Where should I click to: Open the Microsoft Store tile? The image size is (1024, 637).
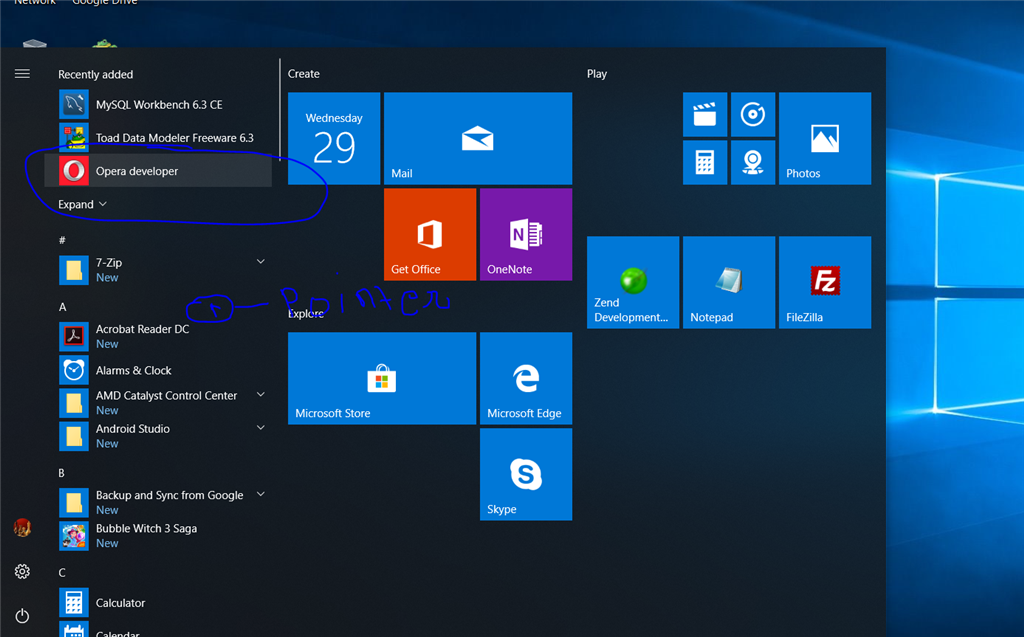[381, 378]
